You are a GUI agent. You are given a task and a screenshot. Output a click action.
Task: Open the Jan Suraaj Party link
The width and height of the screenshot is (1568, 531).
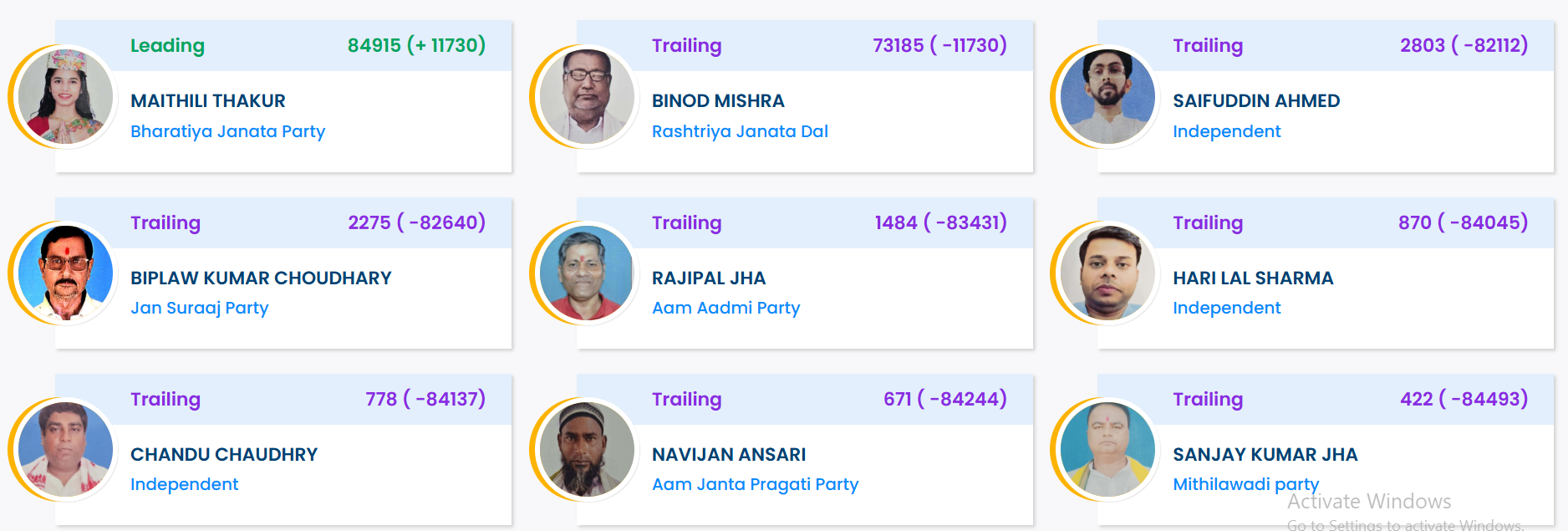click(200, 308)
